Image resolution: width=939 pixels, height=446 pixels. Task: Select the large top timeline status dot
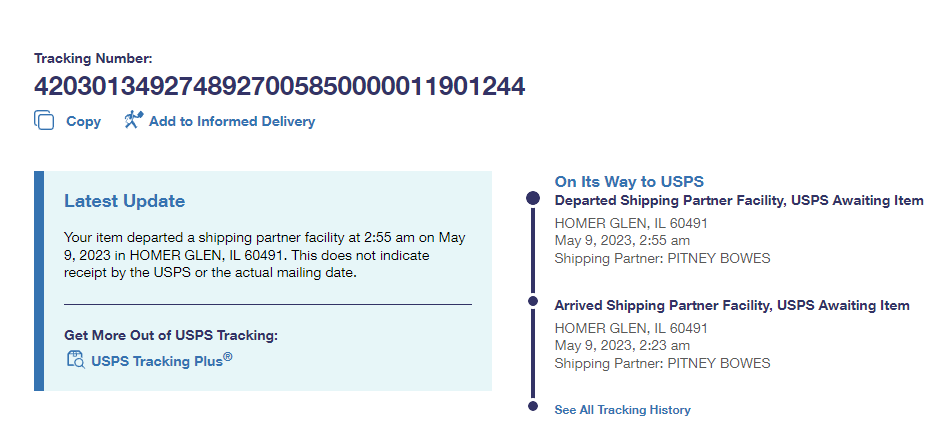pos(533,199)
